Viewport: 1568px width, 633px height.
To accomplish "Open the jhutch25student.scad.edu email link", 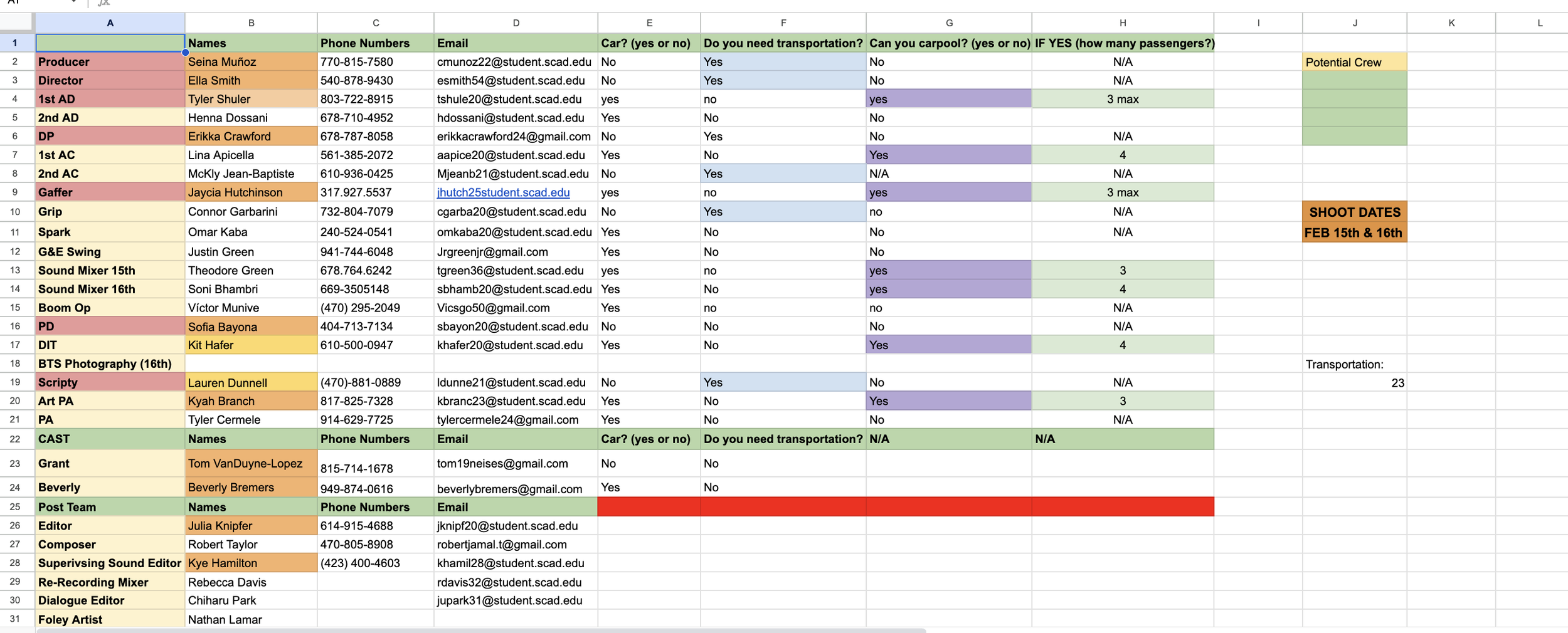I will tap(503, 192).
